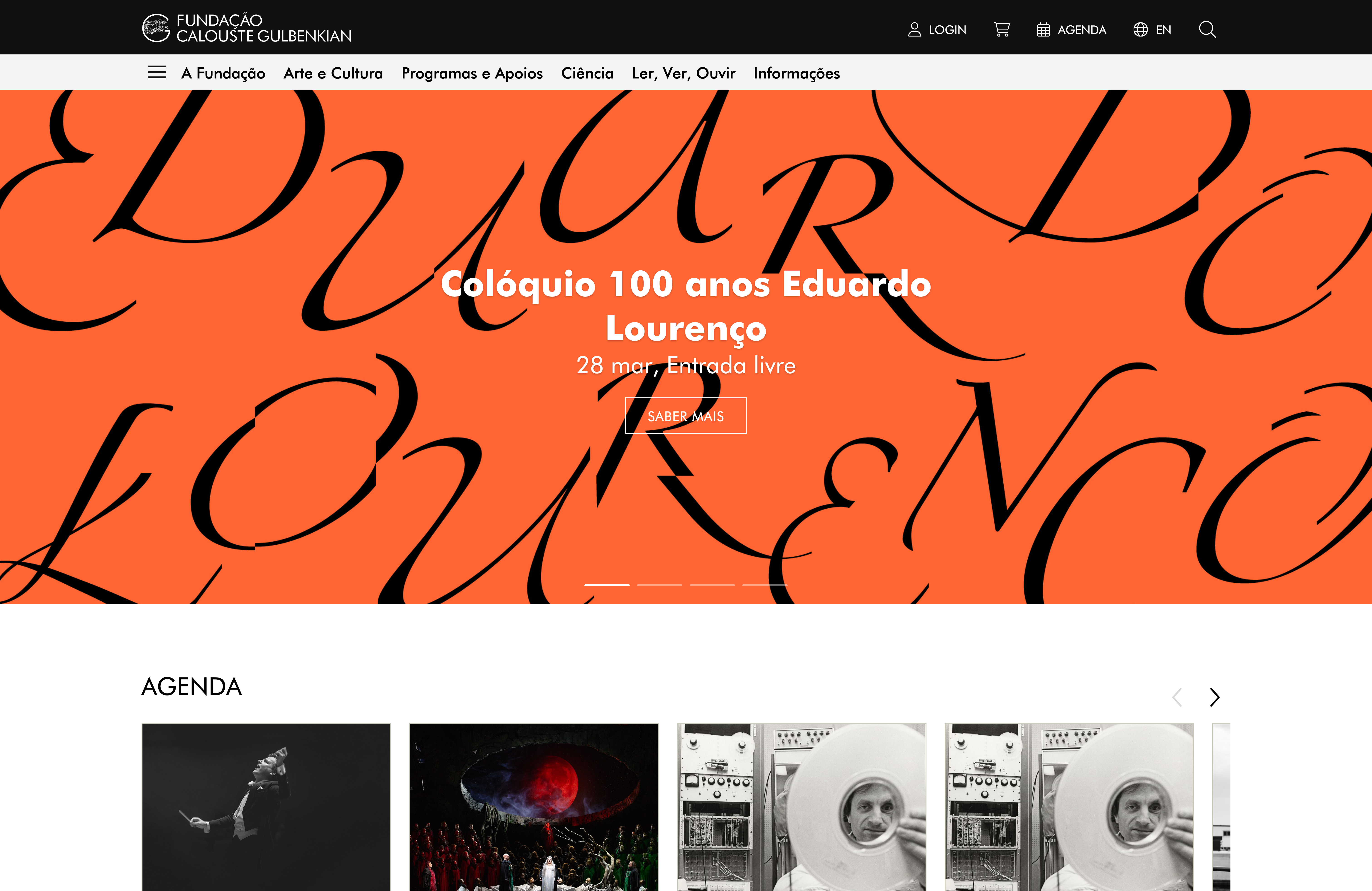The width and height of the screenshot is (1372, 891).
Task: Click the Gulbenkian foundation logo
Action: [247, 28]
